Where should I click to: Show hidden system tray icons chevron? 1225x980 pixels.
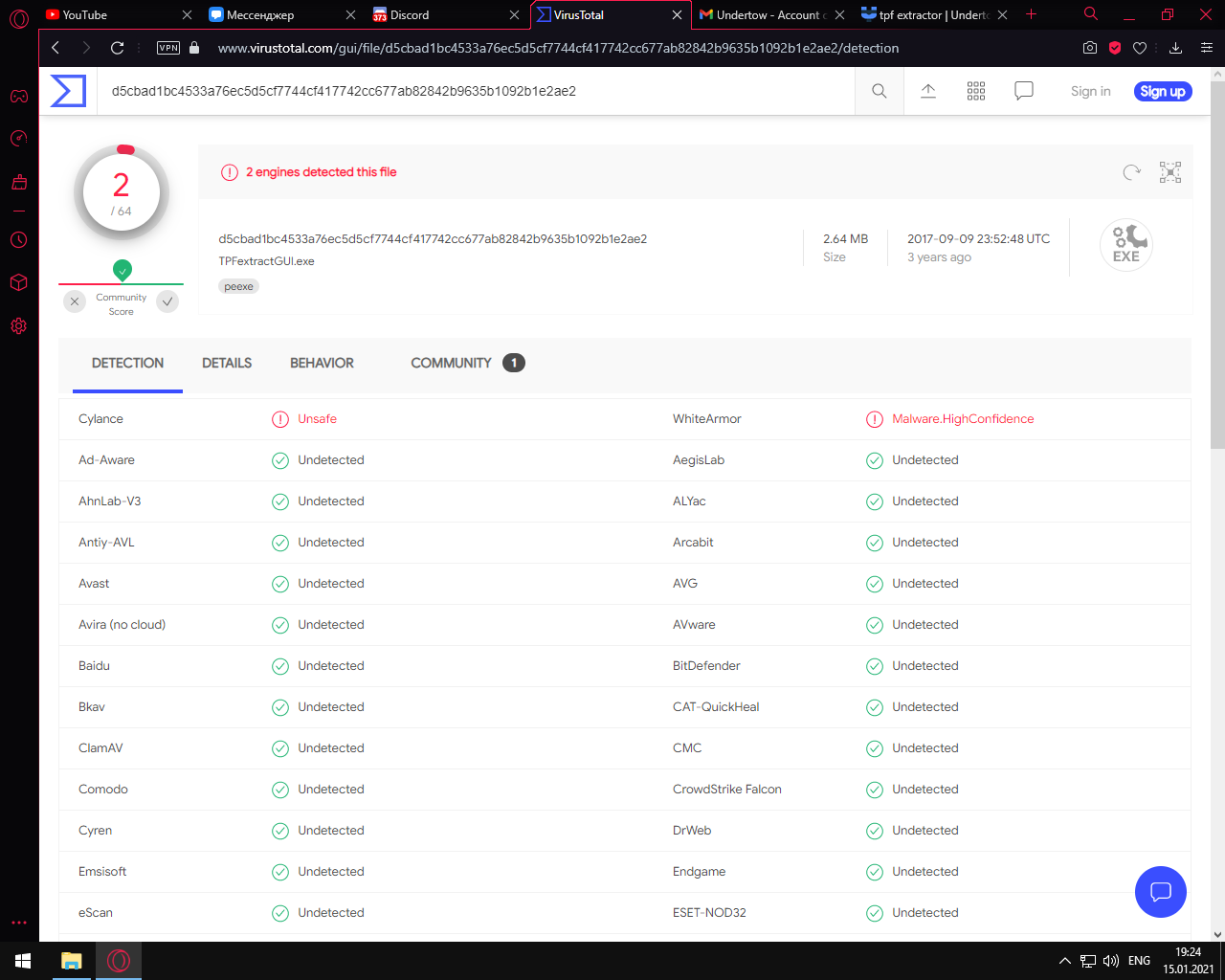(x=1064, y=961)
